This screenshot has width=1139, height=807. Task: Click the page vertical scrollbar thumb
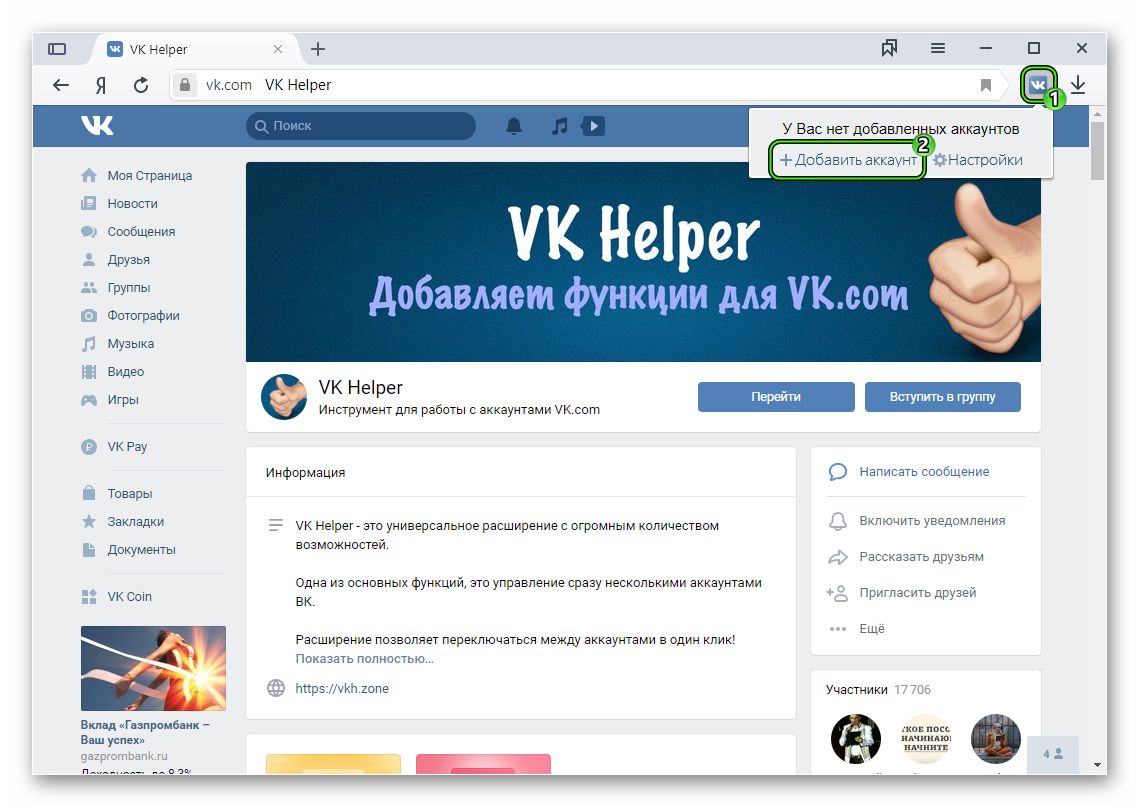pyautogui.click(x=1097, y=150)
